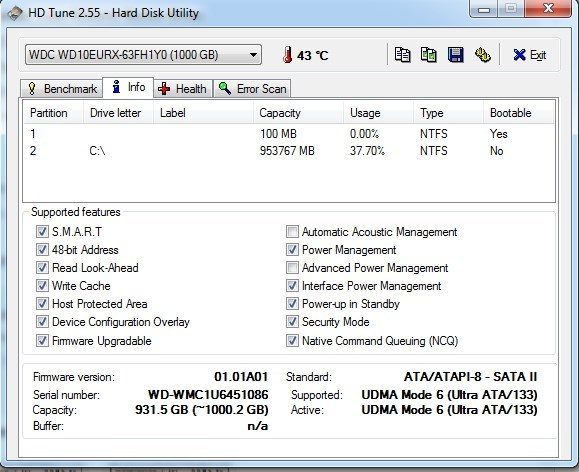
Task: Toggle the Power Management checkbox
Action: (x=292, y=250)
